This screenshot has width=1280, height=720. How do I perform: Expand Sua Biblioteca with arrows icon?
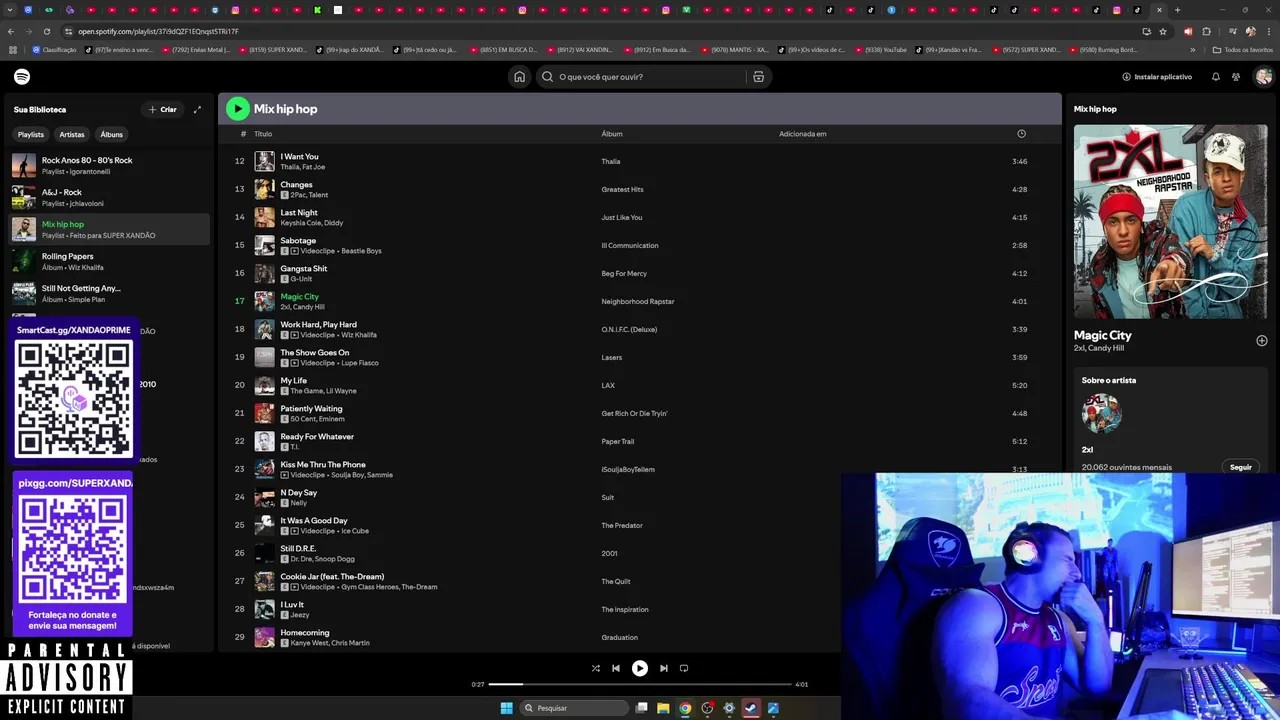coord(197,109)
